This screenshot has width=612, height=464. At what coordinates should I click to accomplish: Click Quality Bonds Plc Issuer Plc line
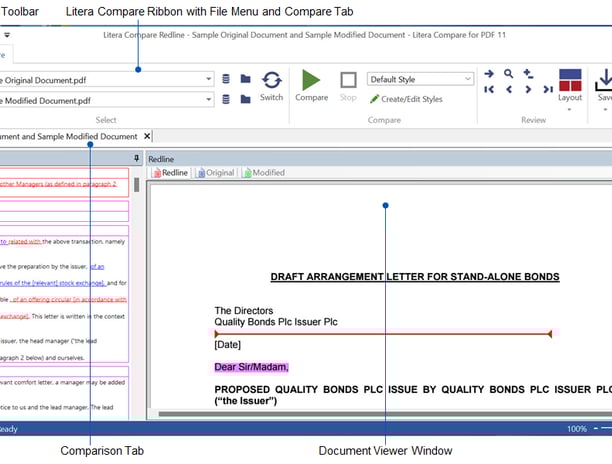pyautogui.click(x=276, y=322)
